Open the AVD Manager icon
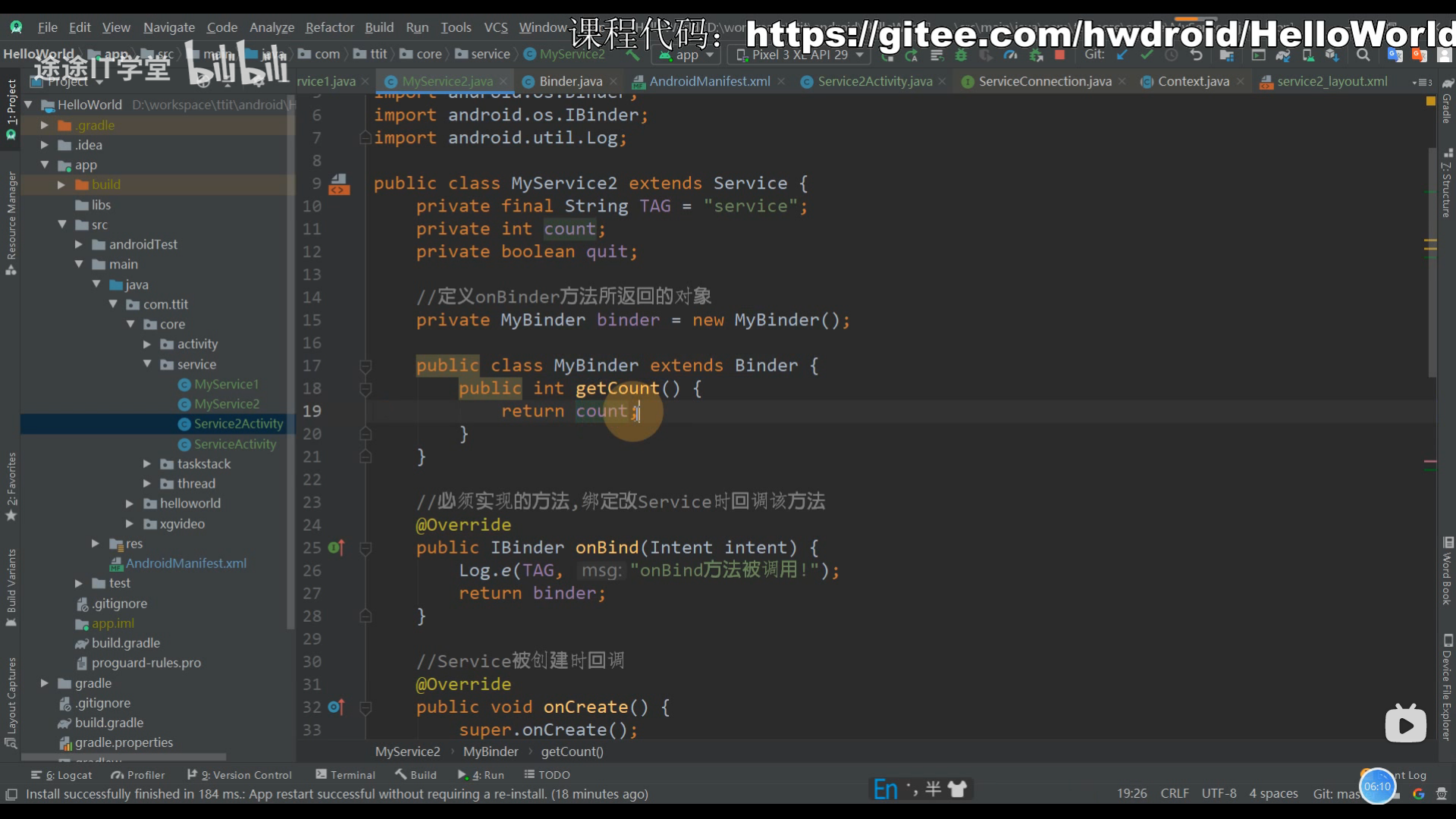The height and width of the screenshot is (819, 1456). (x=1308, y=55)
